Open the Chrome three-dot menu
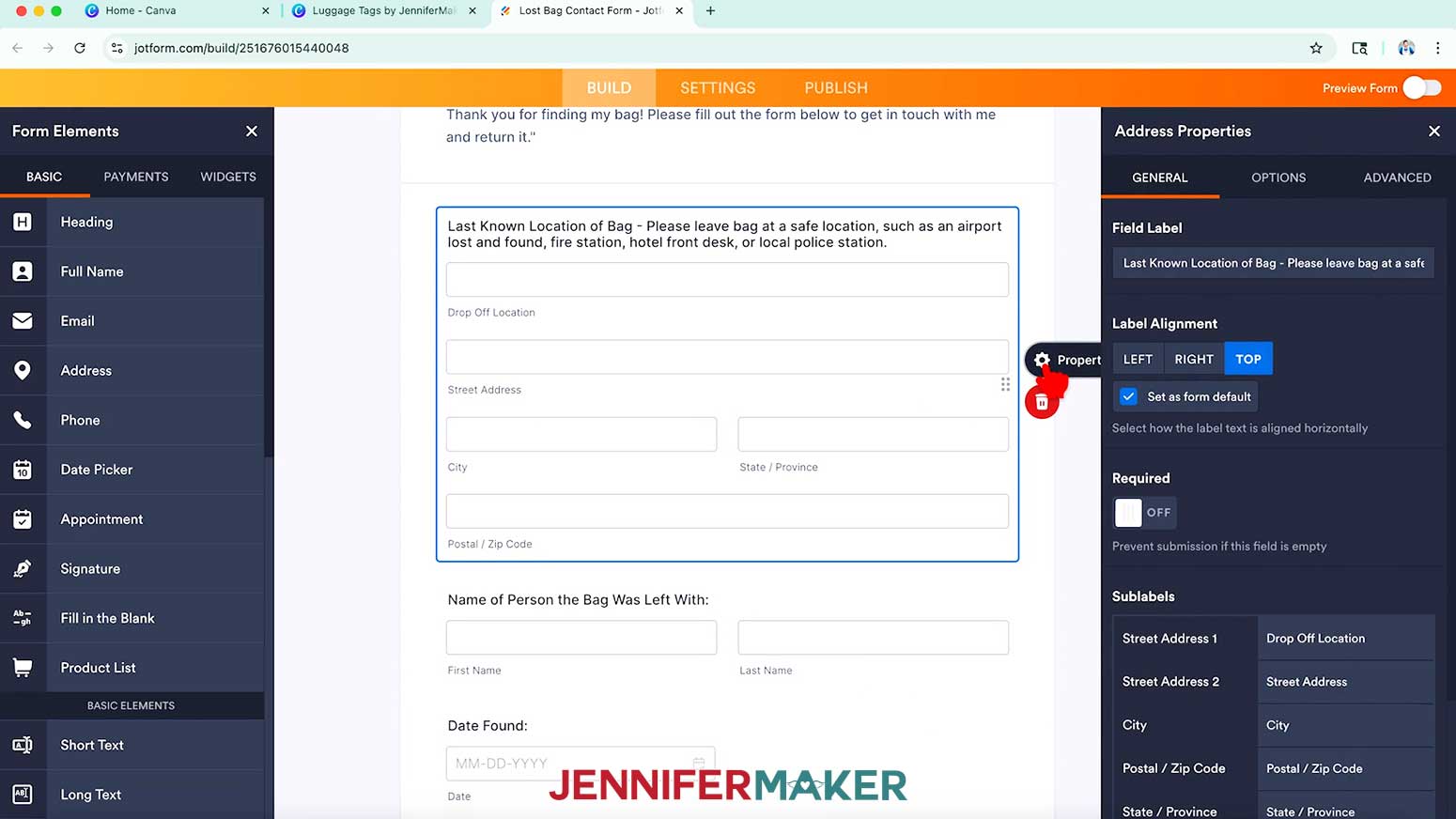 tap(1437, 48)
